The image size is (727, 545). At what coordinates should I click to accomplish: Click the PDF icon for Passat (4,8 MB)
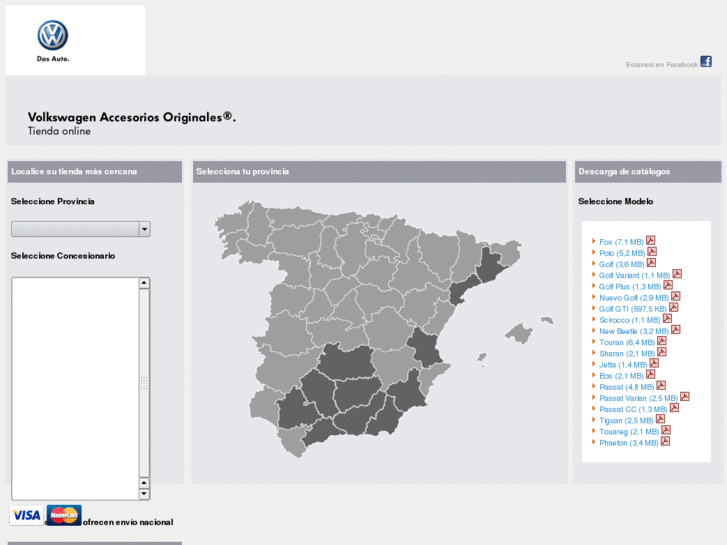661,385
